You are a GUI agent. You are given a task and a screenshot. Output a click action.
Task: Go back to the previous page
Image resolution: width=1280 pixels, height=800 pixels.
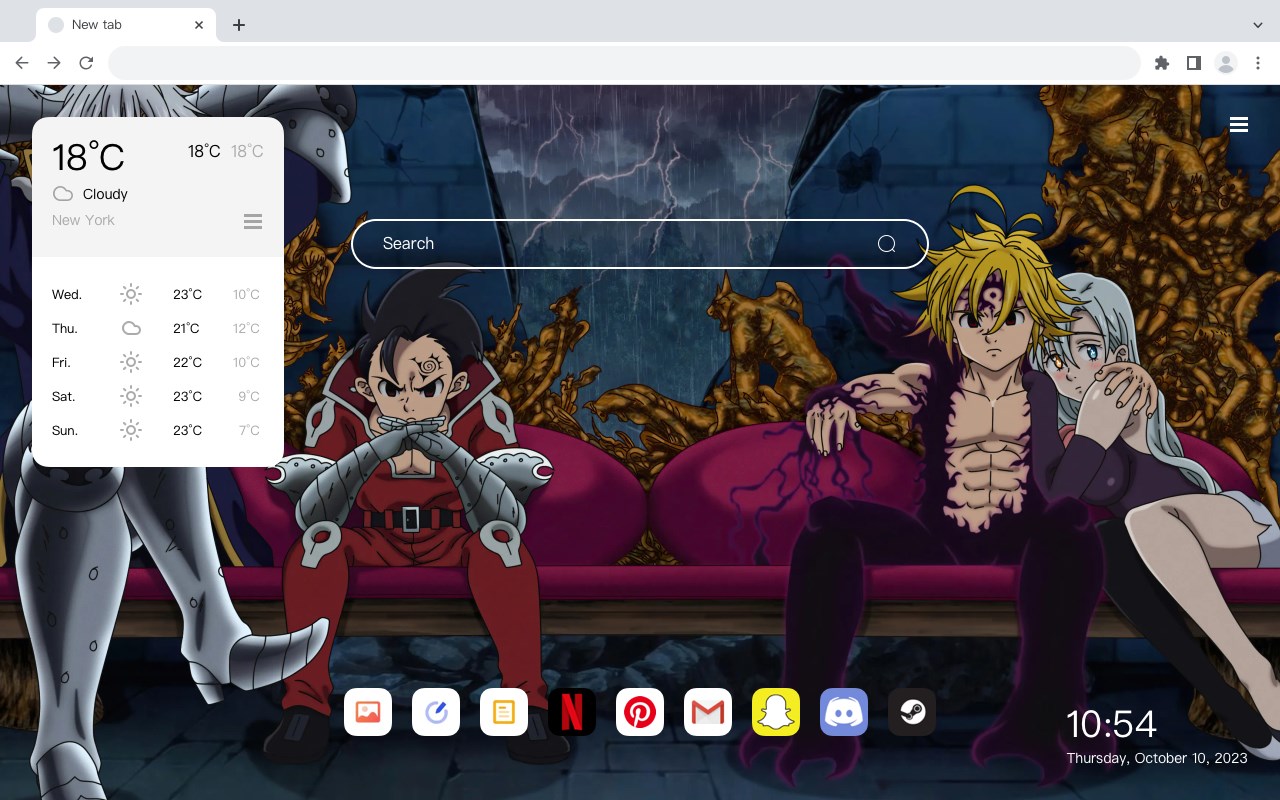(x=22, y=63)
